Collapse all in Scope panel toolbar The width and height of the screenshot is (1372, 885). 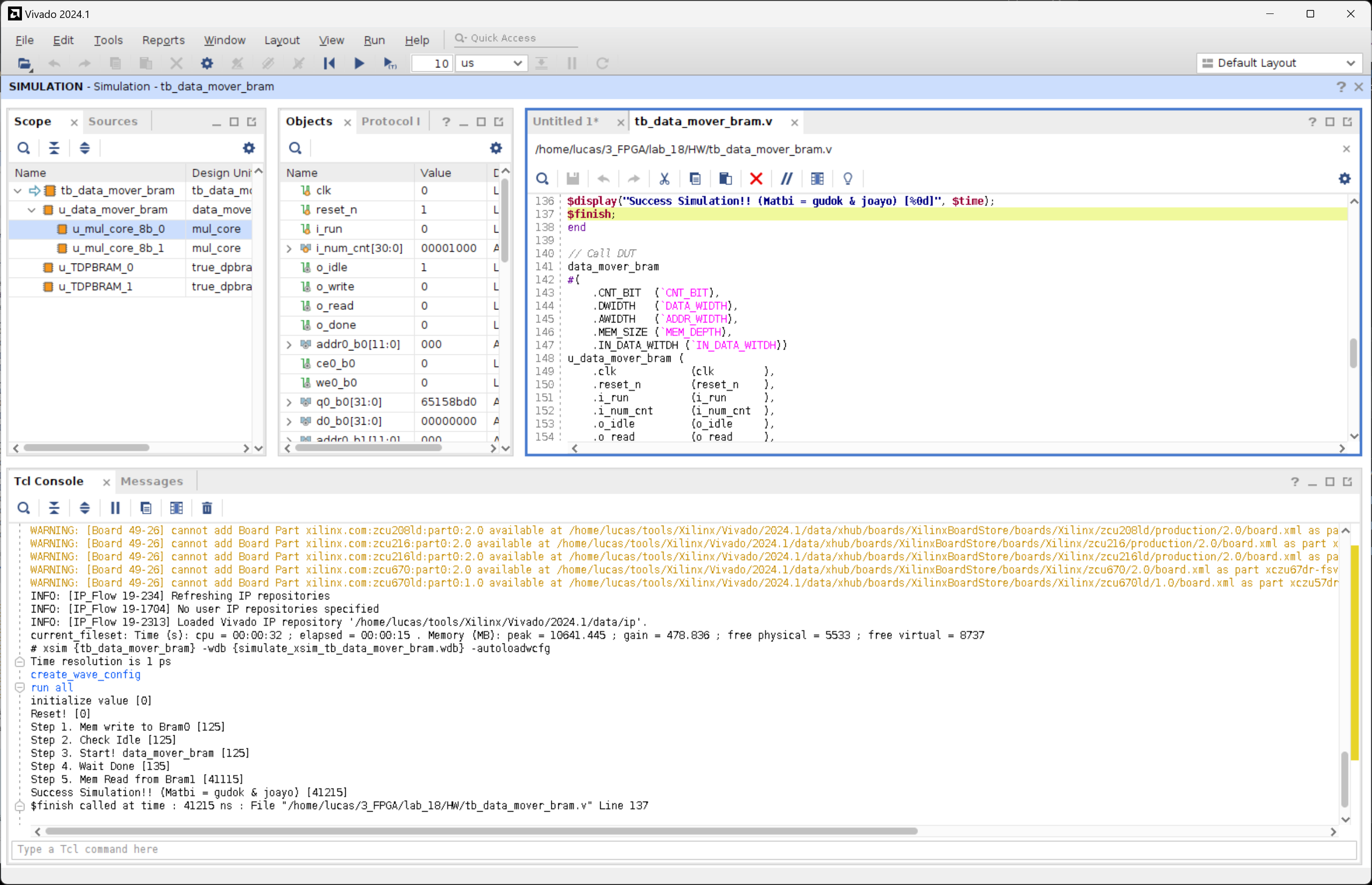[x=54, y=148]
